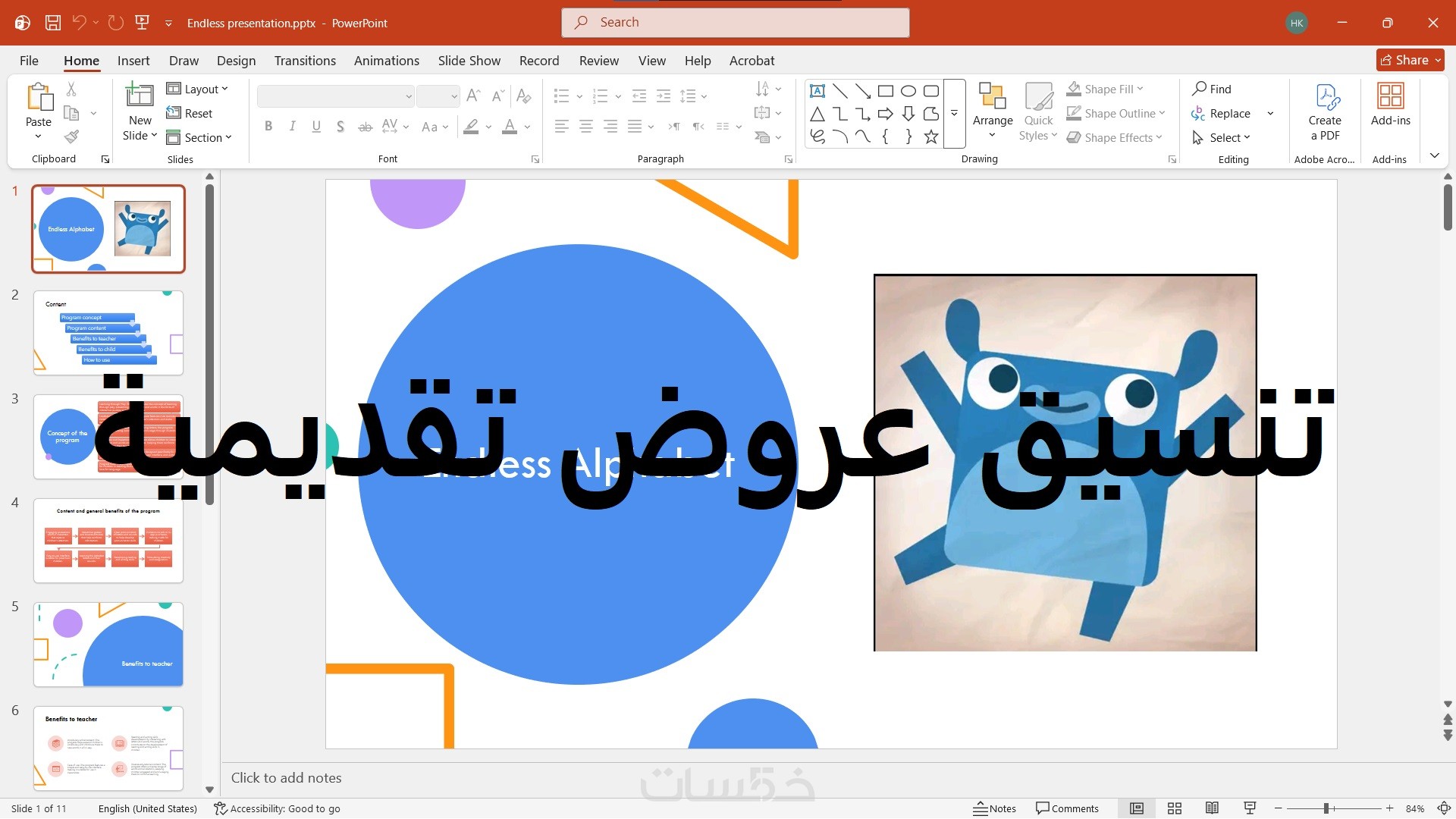Select the Right Arrow shape
Viewport: 1456px width, 819px height.
pyautogui.click(x=886, y=114)
